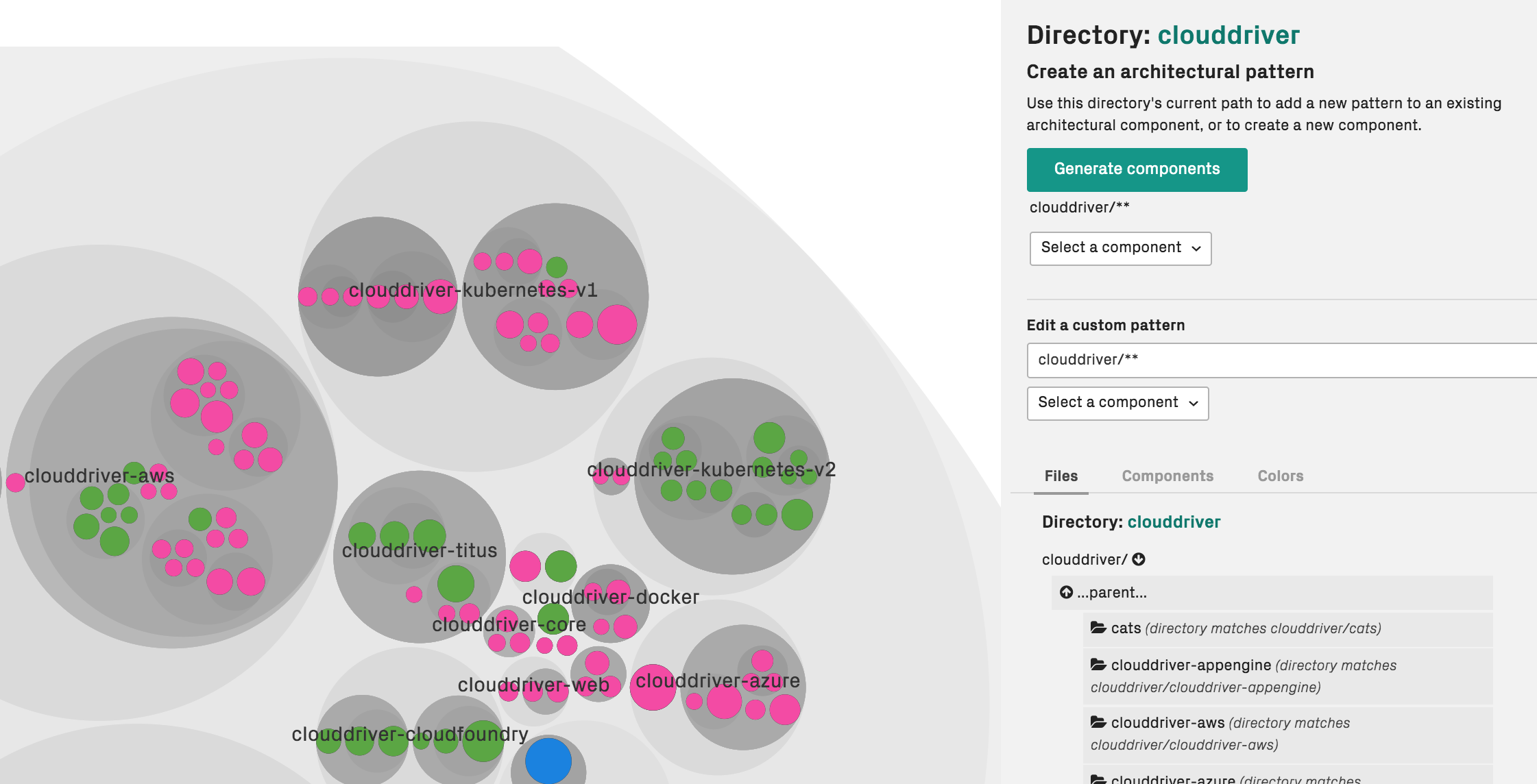This screenshot has width=1537, height=784.
Task: Click the clouddriver-azure folder icon
Action: [1100, 779]
